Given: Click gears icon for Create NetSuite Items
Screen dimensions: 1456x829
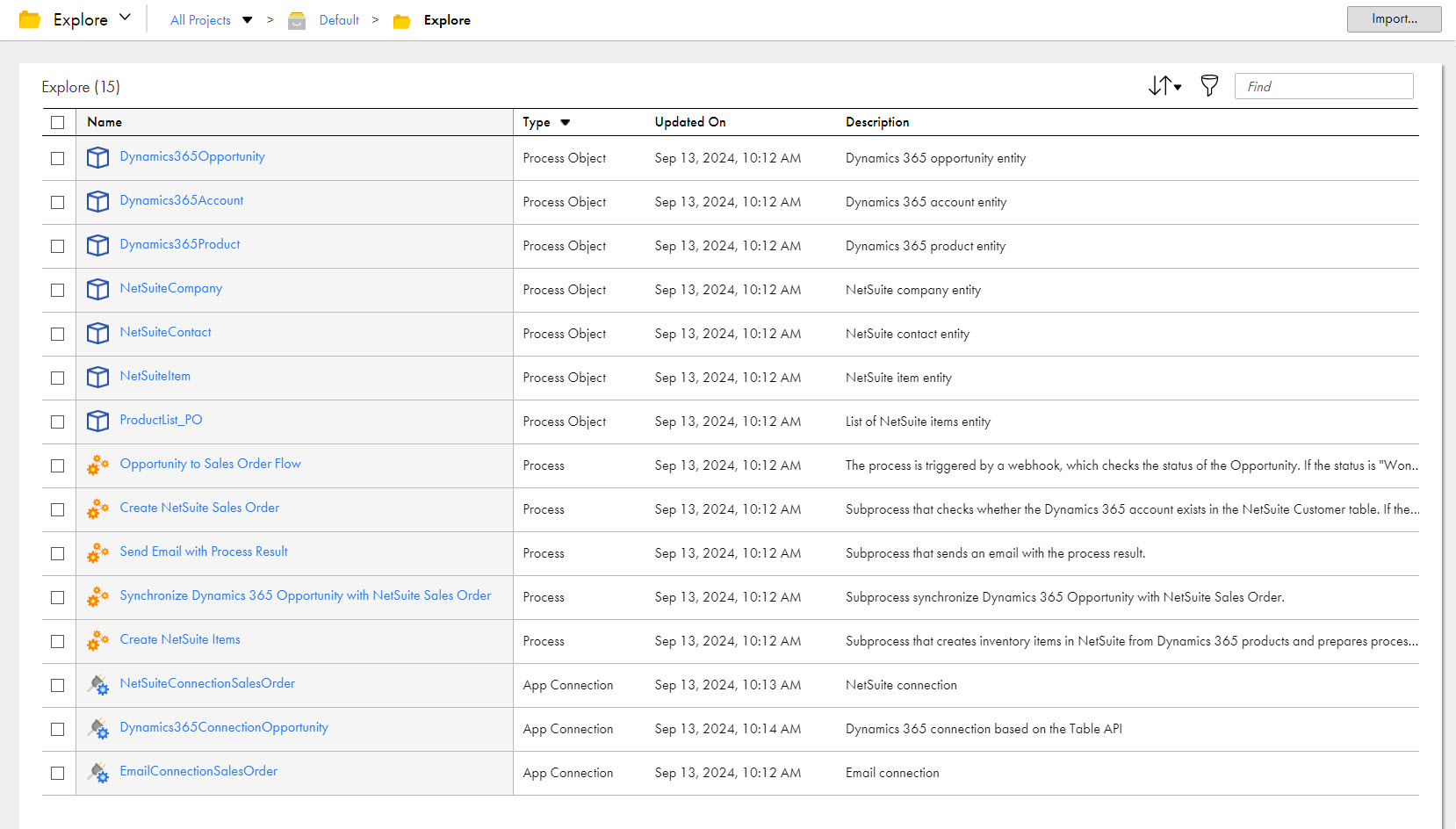Looking at the screenshot, I should tap(97, 641).
